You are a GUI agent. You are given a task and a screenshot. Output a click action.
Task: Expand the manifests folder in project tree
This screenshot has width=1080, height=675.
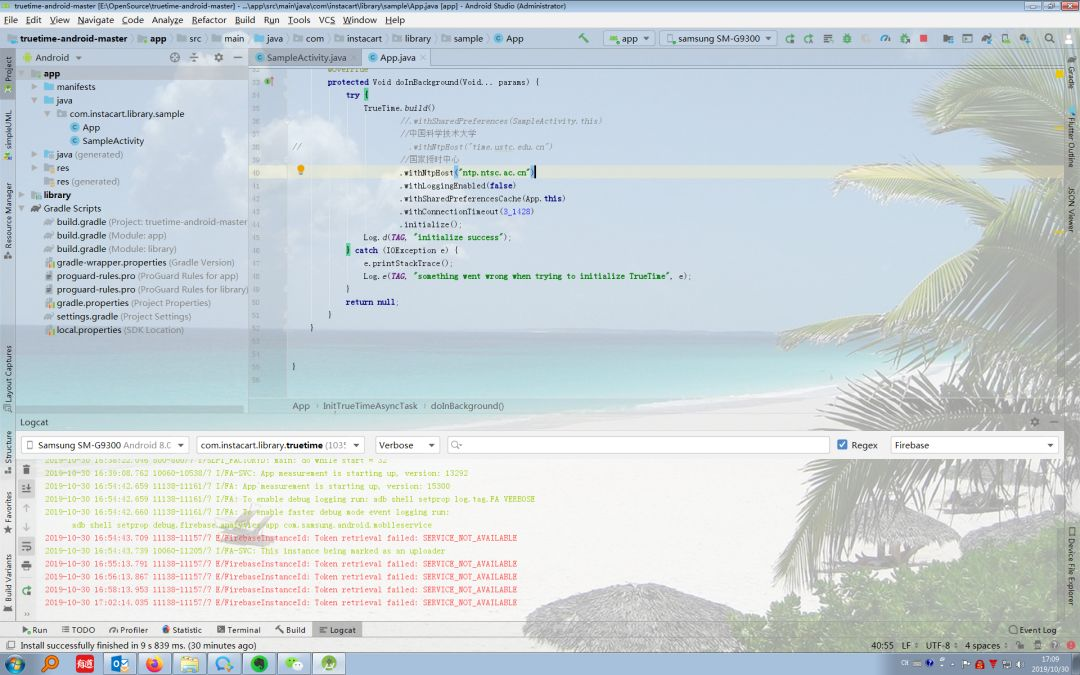(x=35, y=87)
